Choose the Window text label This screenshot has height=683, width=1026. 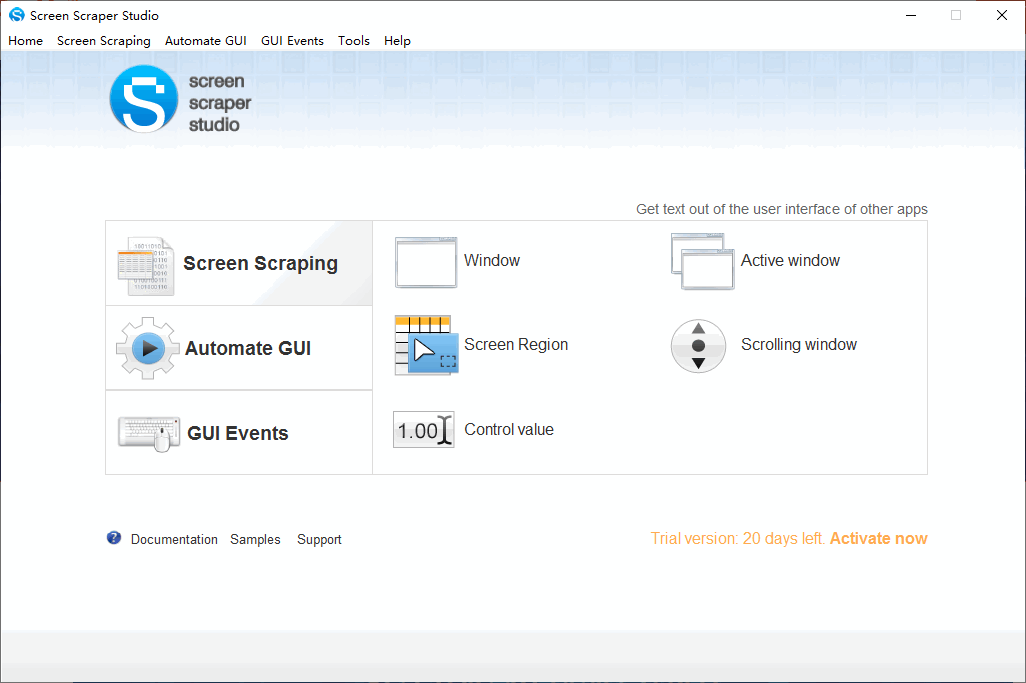(x=492, y=260)
